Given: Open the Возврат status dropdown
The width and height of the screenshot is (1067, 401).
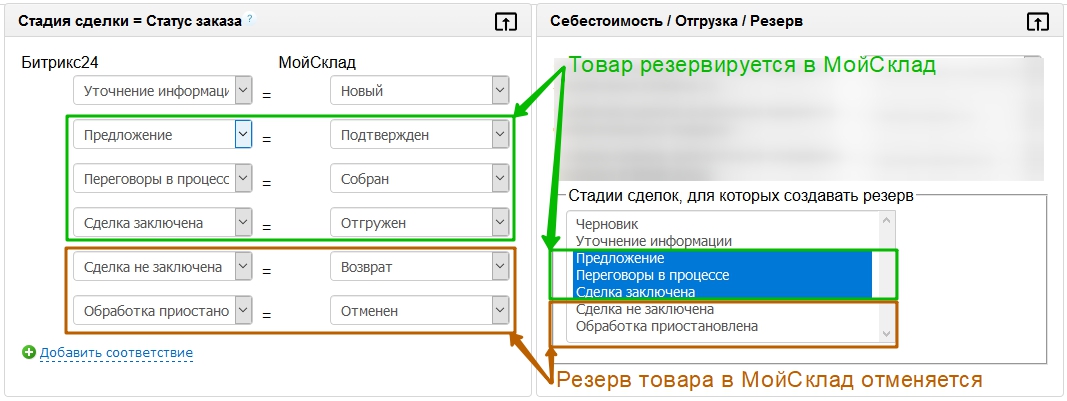Looking at the screenshot, I should pyautogui.click(x=420, y=267).
